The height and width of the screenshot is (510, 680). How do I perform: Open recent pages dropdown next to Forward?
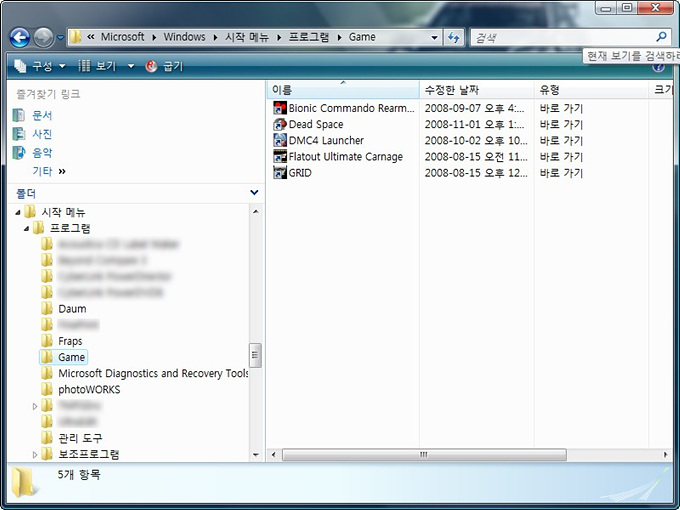pyautogui.click(x=60, y=38)
